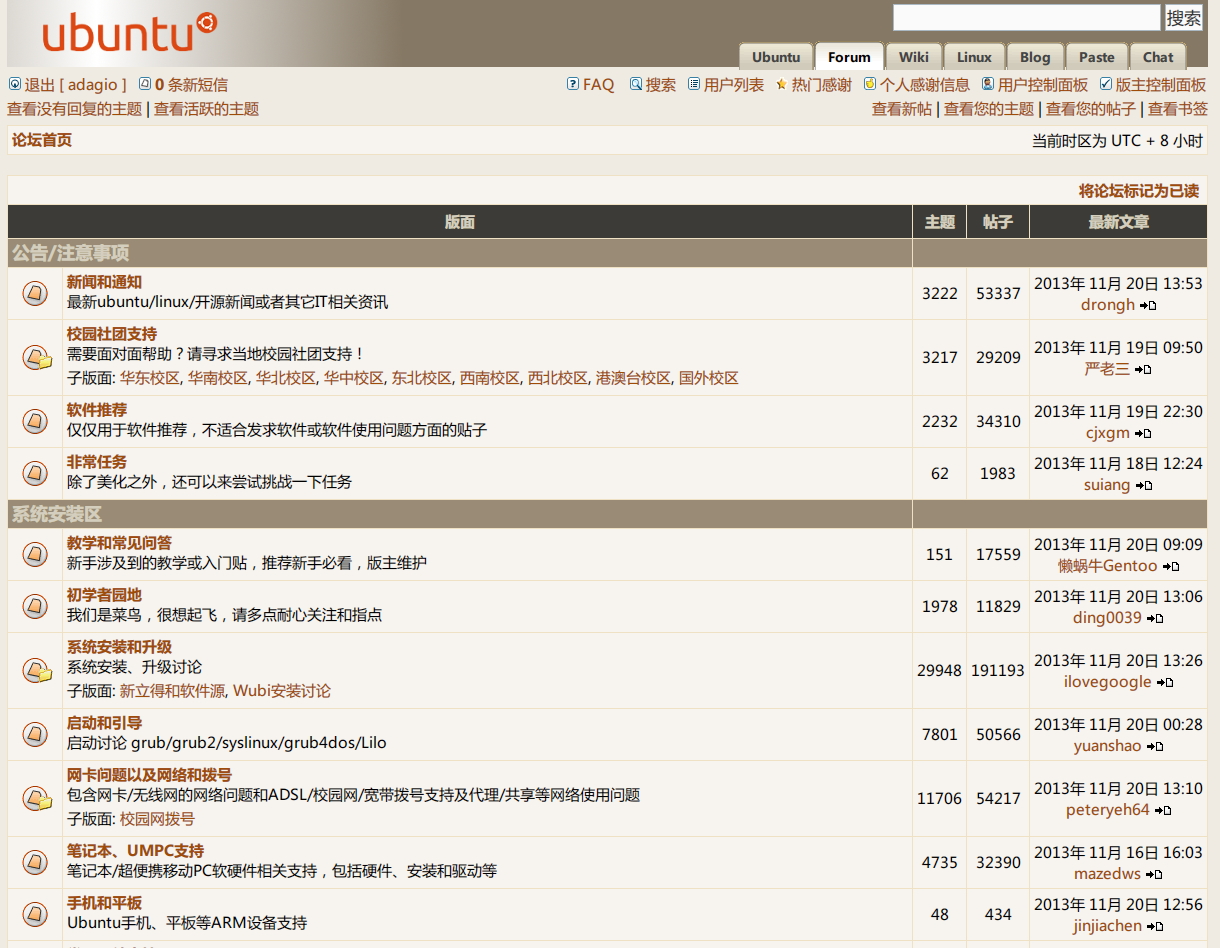View latest post icon next to ilovegoogle
The image size is (1220, 948).
click(x=1165, y=683)
